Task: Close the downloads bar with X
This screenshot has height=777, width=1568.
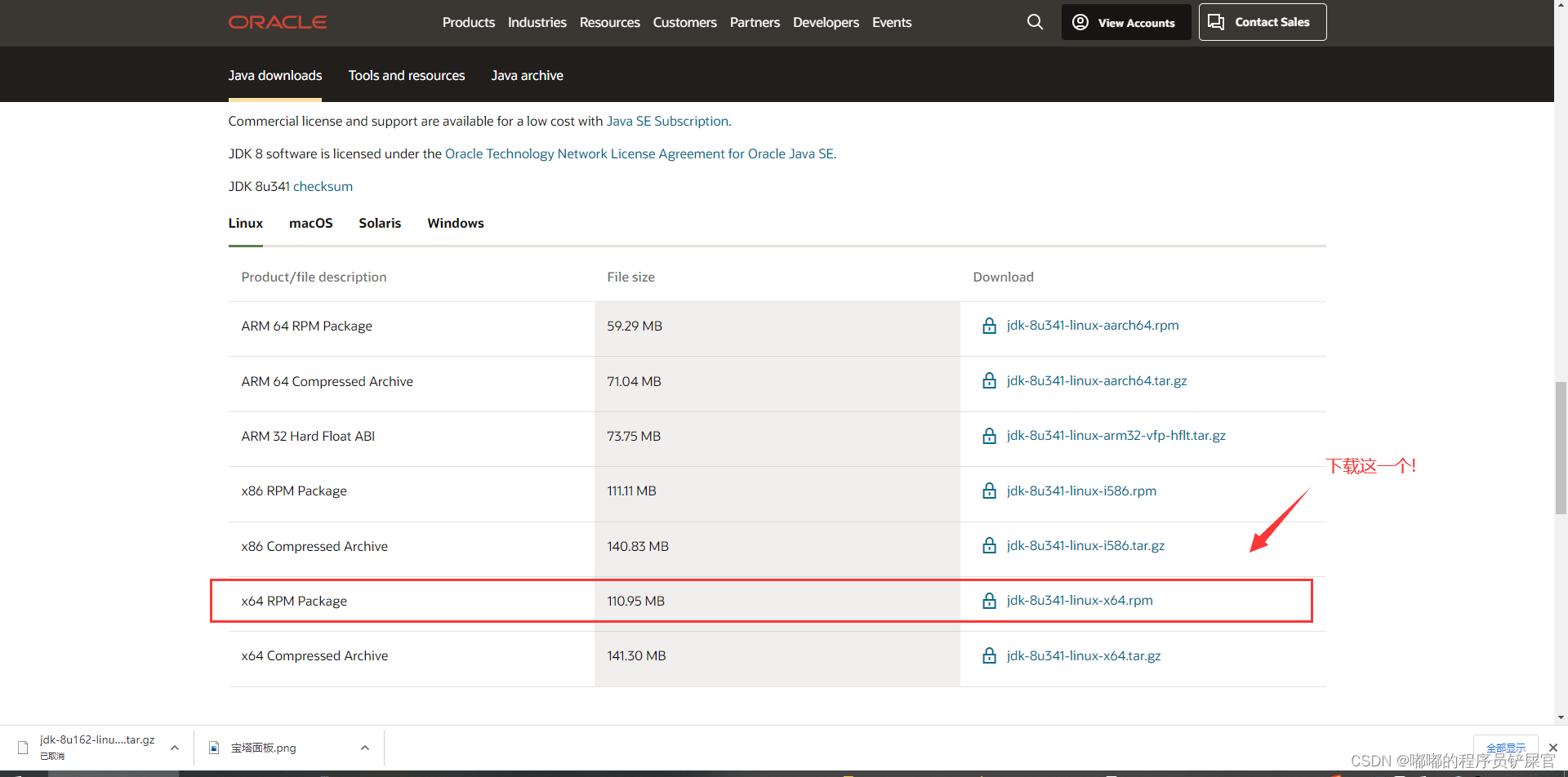Action: click(1553, 748)
